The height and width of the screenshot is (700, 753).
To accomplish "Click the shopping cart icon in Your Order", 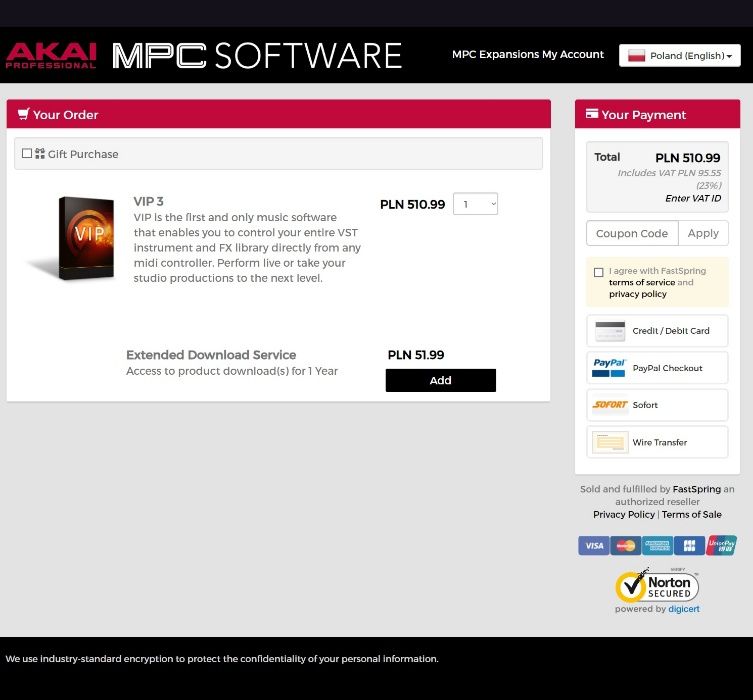I will point(24,114).
